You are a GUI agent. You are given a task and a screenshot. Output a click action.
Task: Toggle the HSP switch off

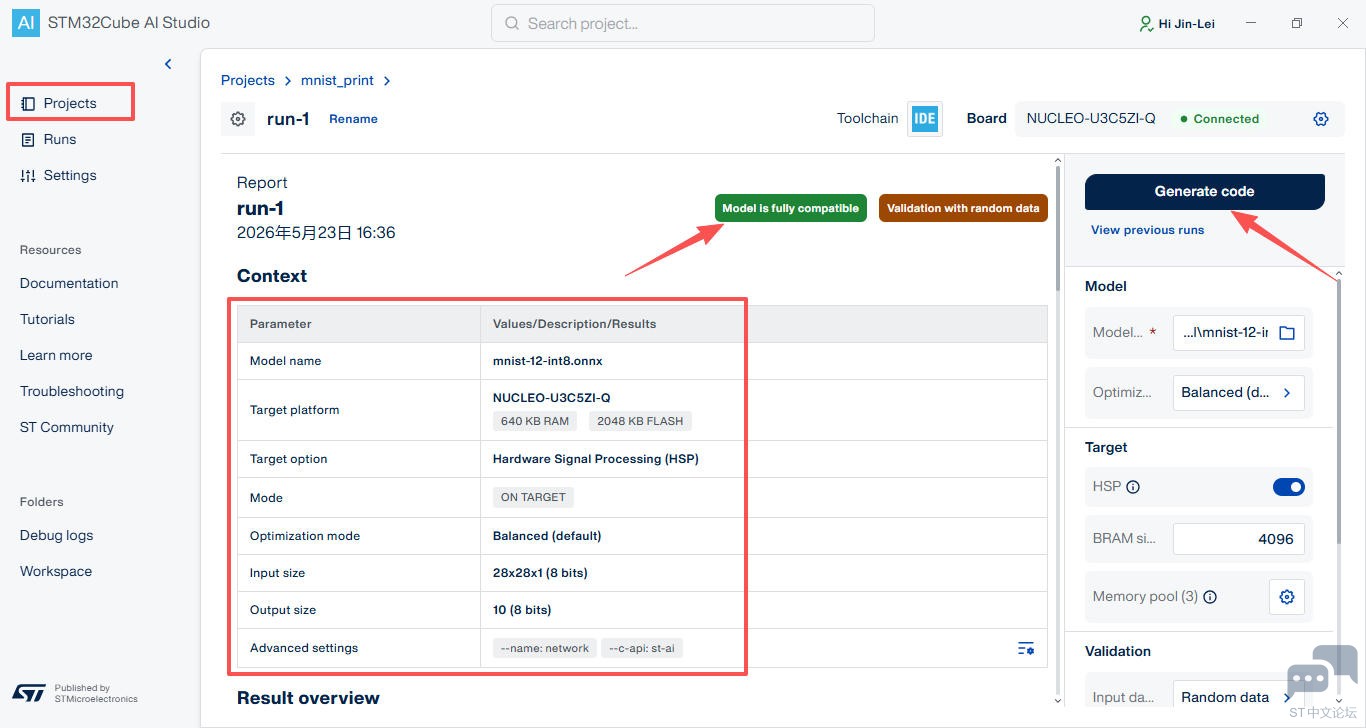pyautogui.click(x=1289, y=487)
